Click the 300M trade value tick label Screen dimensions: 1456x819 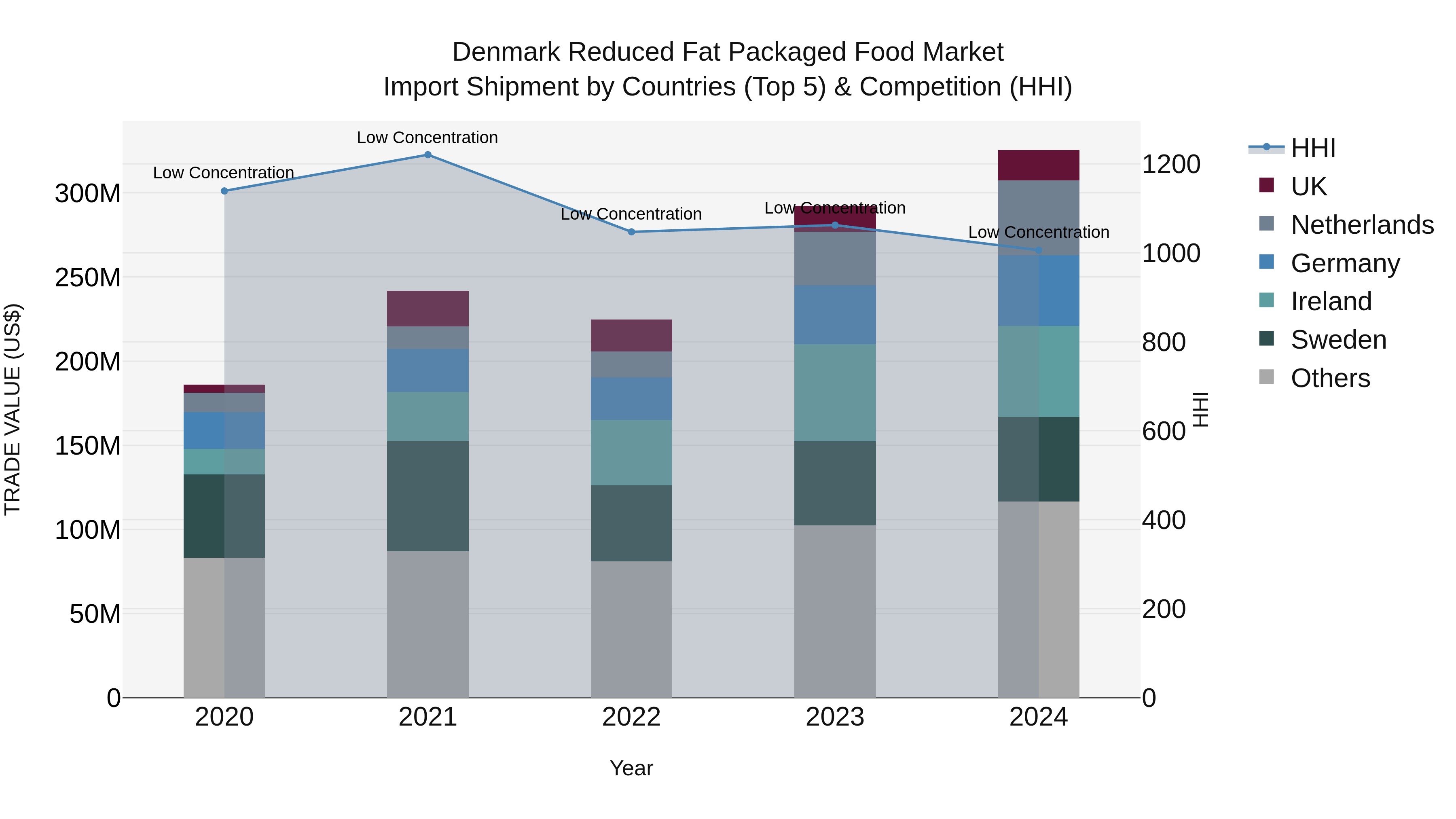[88, 194]
